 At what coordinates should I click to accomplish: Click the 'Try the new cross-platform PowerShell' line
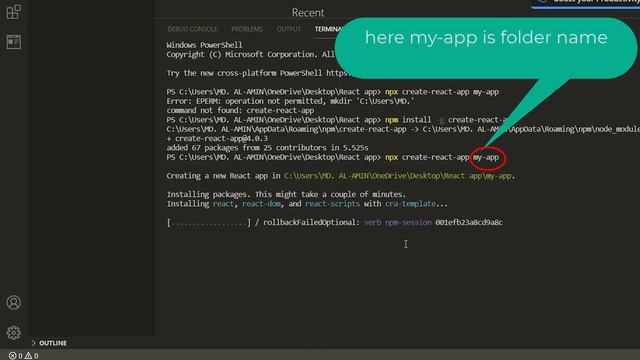point(259,73)
